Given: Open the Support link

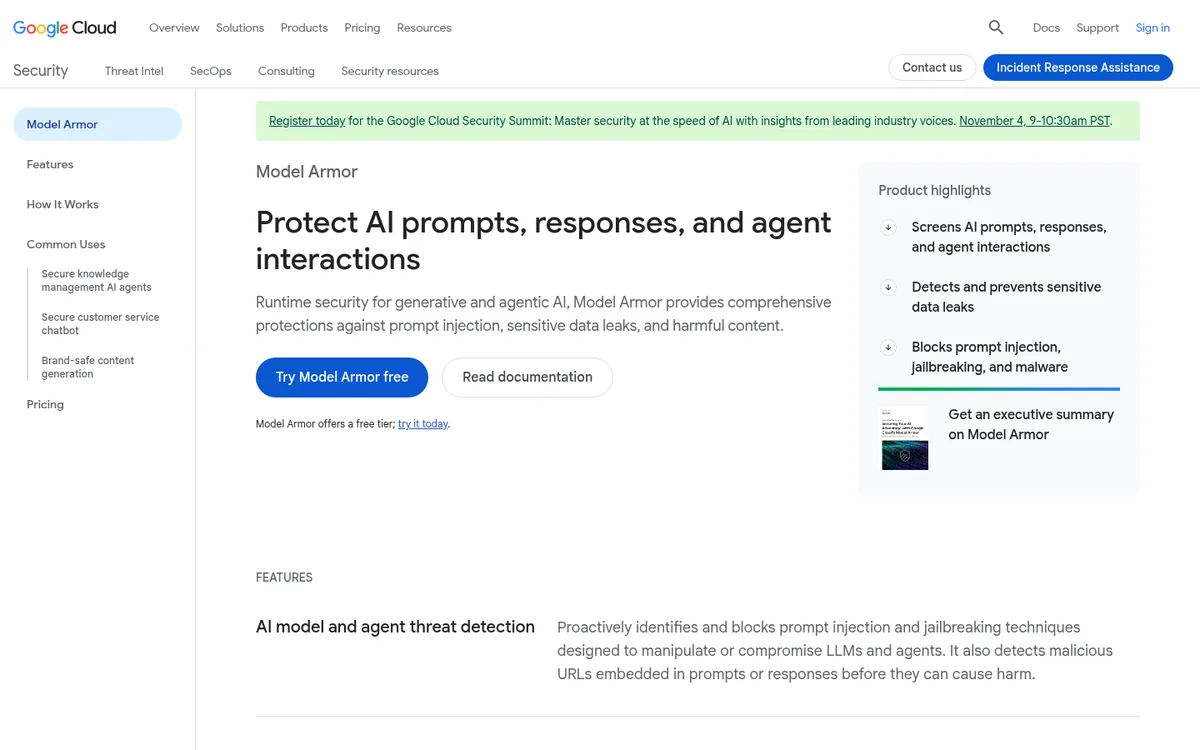Looking at the screenshot, I should click(1097, 28).
